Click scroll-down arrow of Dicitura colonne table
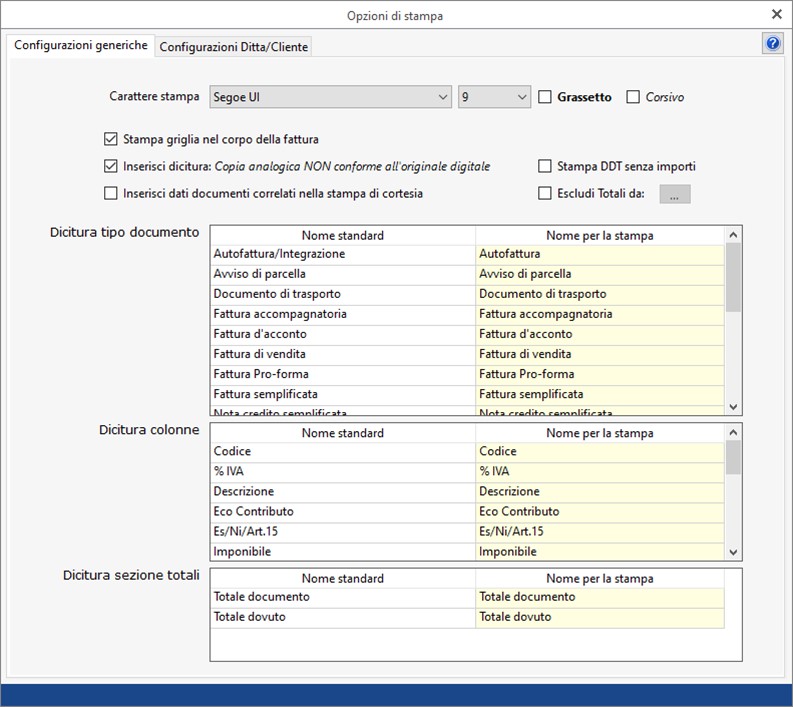Viewport: 793px width, 707px height. click(733, 552)
